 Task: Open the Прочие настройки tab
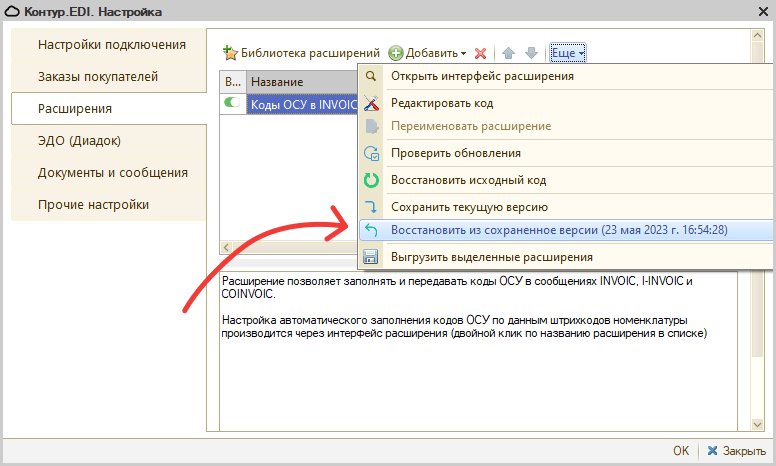(109, 205)
